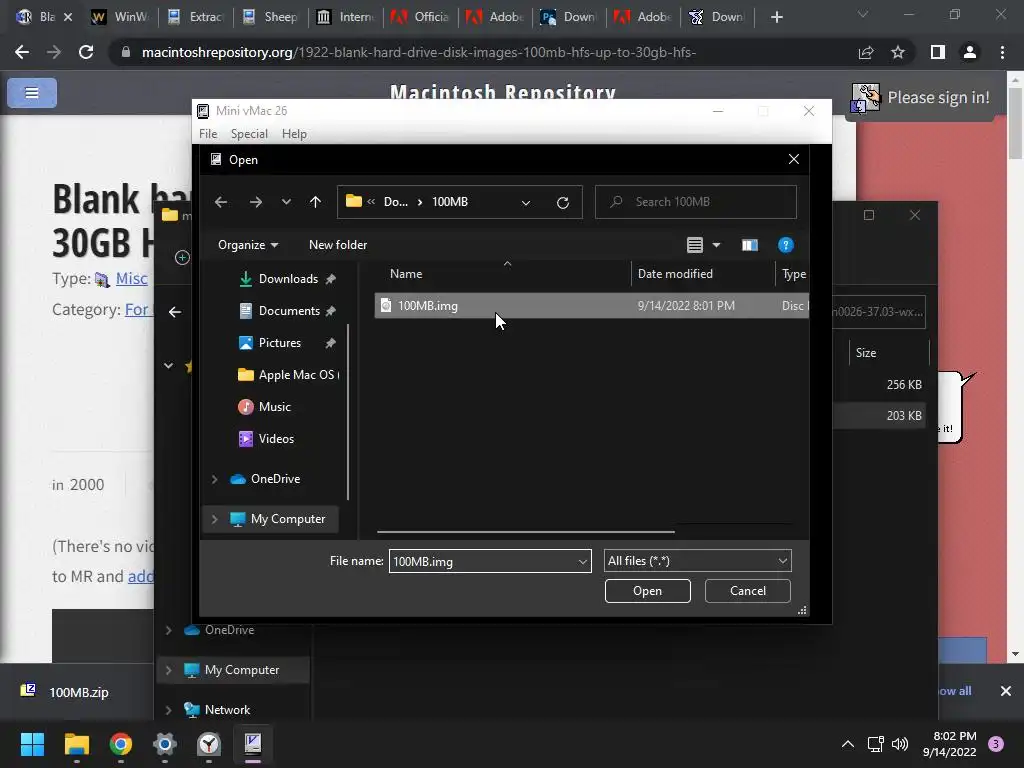Screen dimensions: 1024x768
Task: Open the All files type dropdown
Action: tap(697, 561)
